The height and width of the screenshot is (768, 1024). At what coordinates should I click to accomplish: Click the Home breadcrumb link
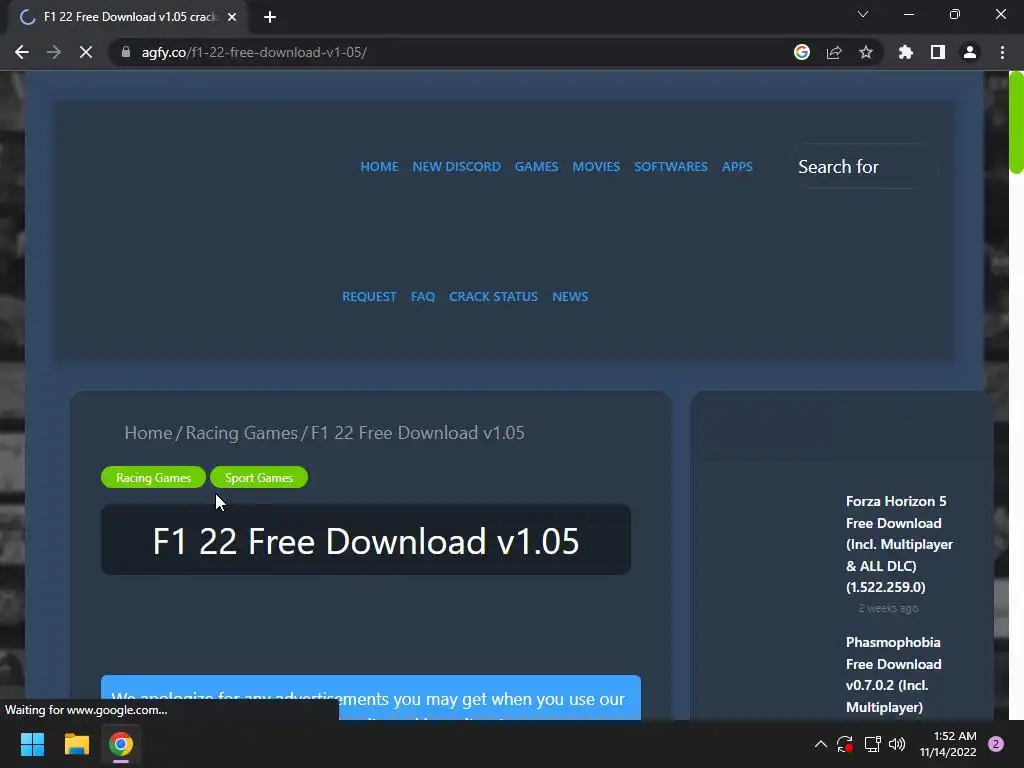pyautogui.click(x=148, y=433)
